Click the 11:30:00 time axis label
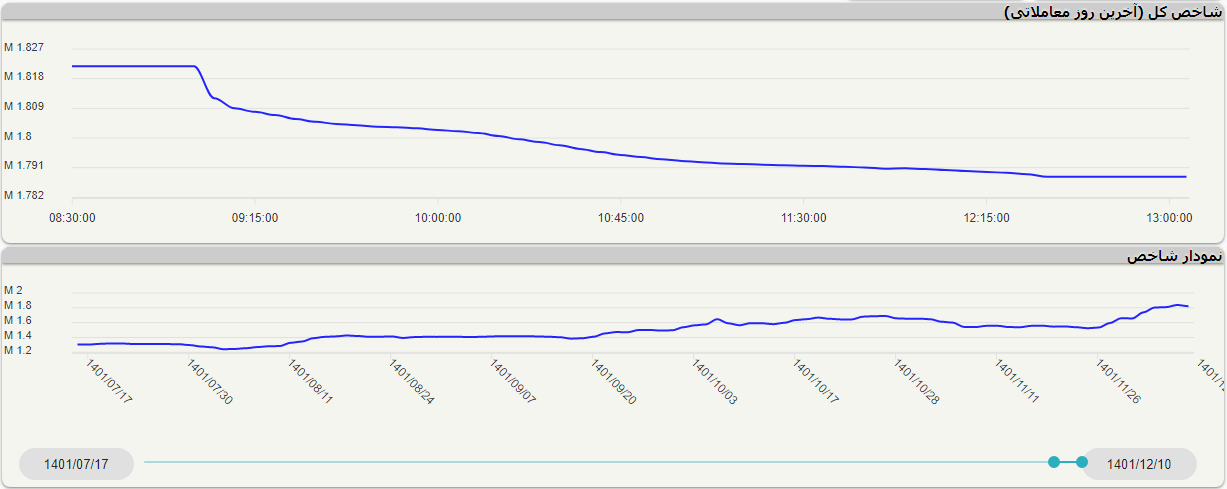The image size is (1227, 489). [x=804, y=217]
